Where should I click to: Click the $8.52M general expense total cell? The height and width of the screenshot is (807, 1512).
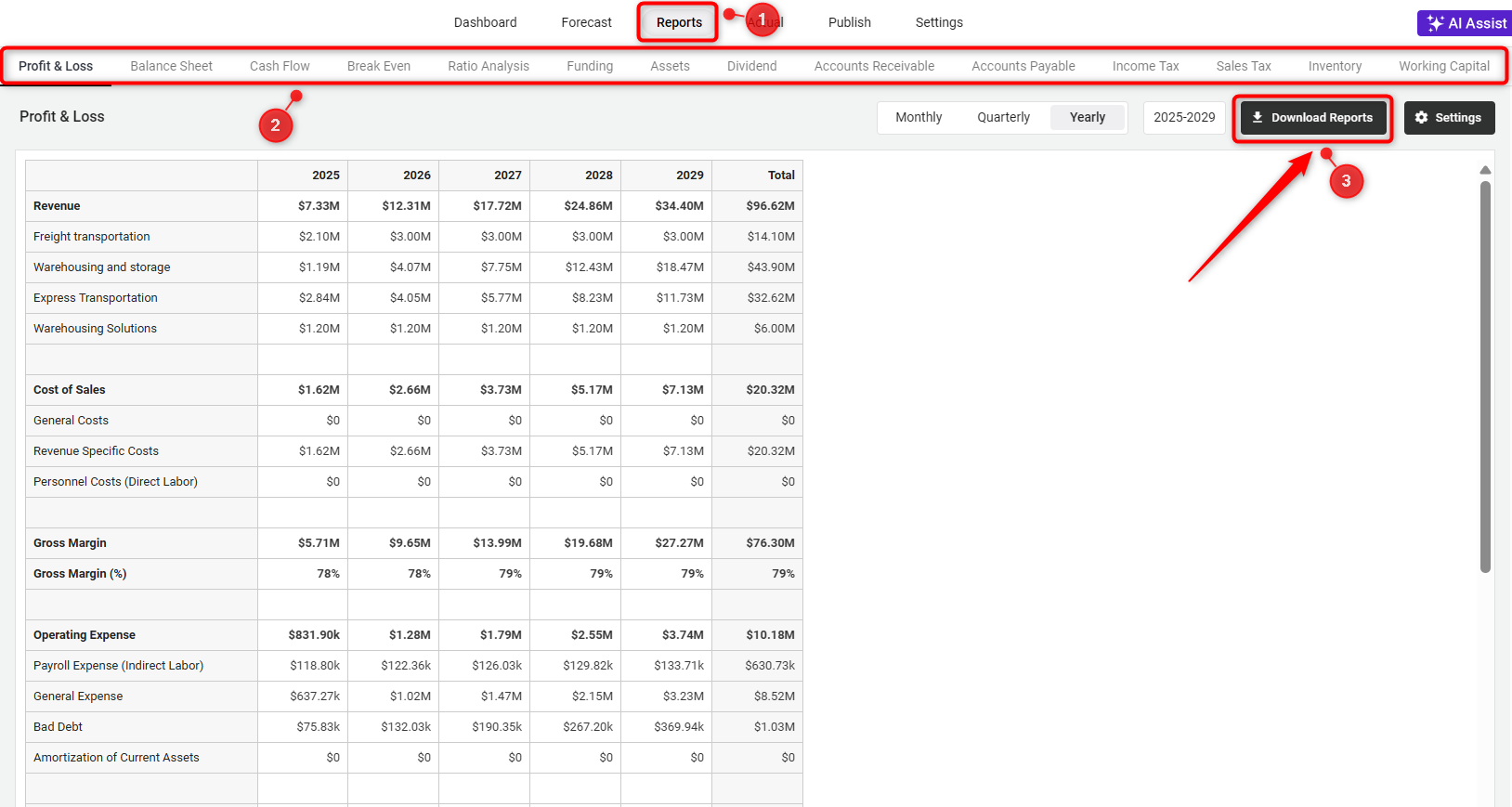[x=758, y=696]
